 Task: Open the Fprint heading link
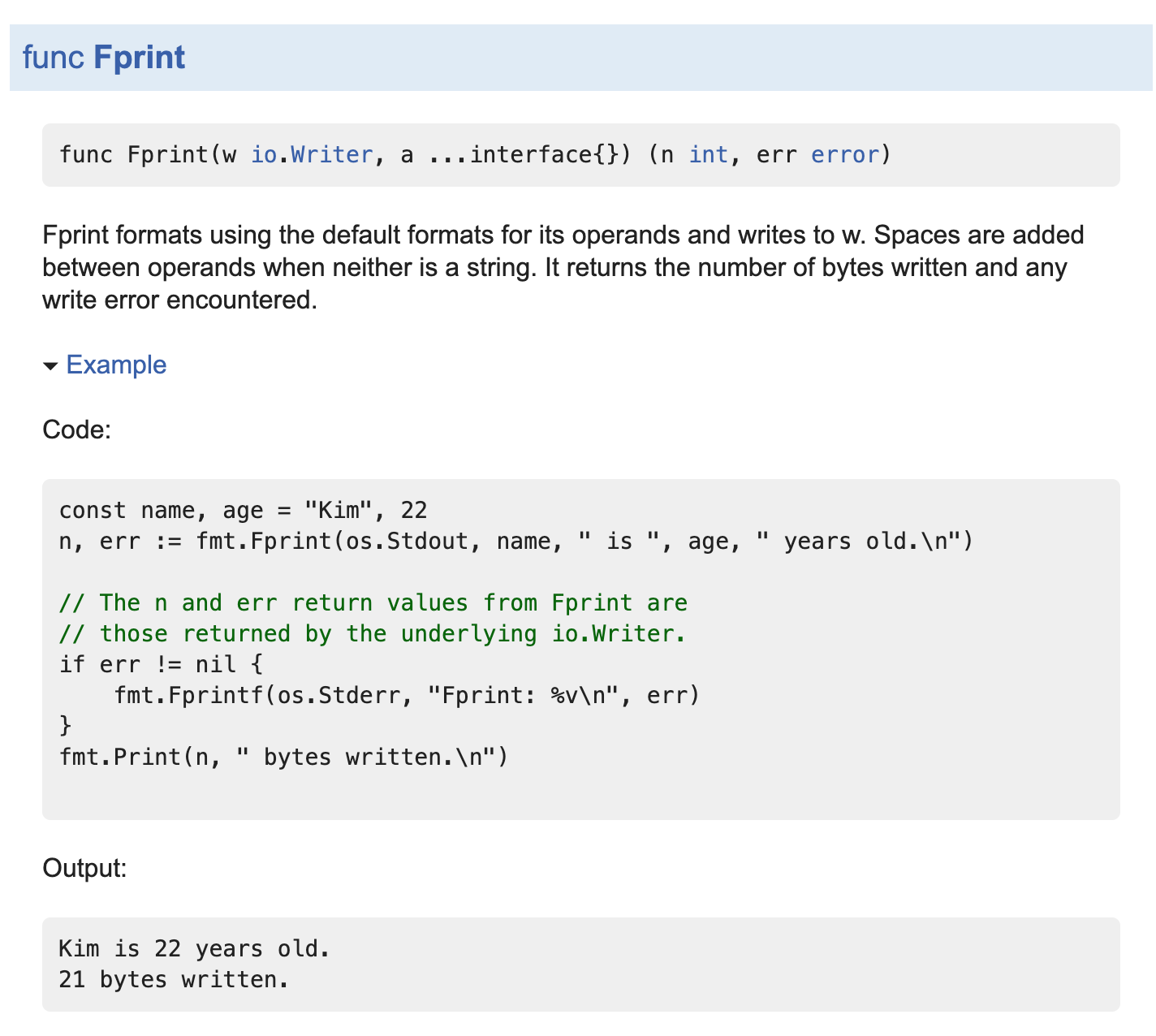pos(139,58)
